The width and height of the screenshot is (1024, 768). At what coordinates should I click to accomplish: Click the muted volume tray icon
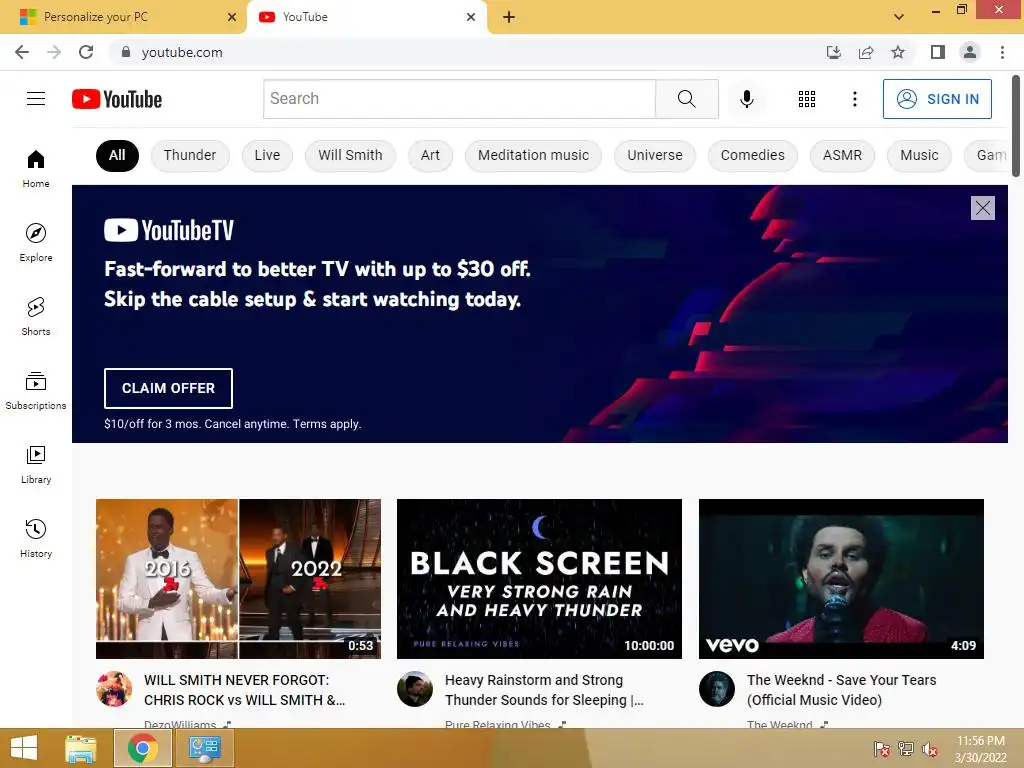pos(929,749)
